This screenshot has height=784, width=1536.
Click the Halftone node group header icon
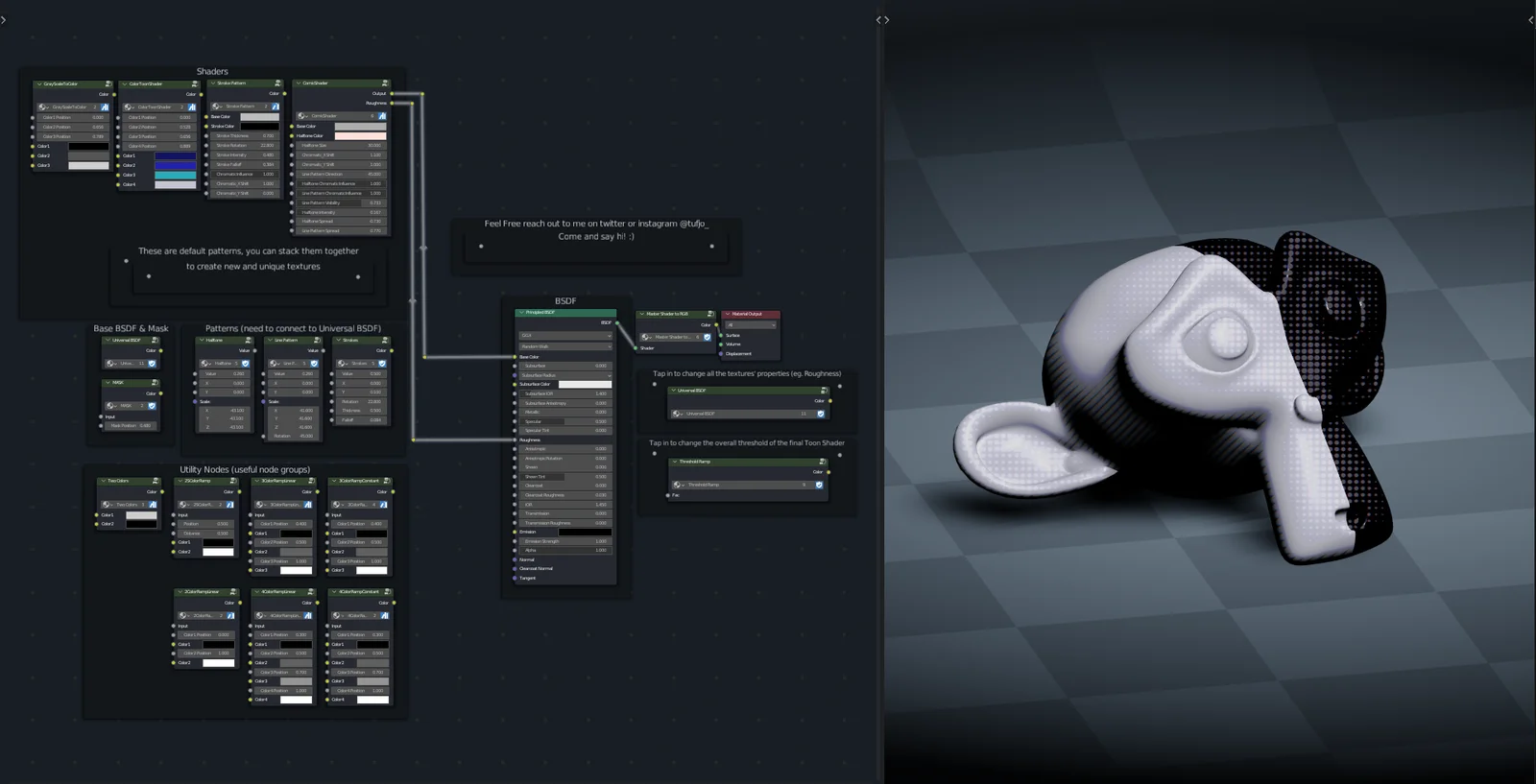point(249,340)
